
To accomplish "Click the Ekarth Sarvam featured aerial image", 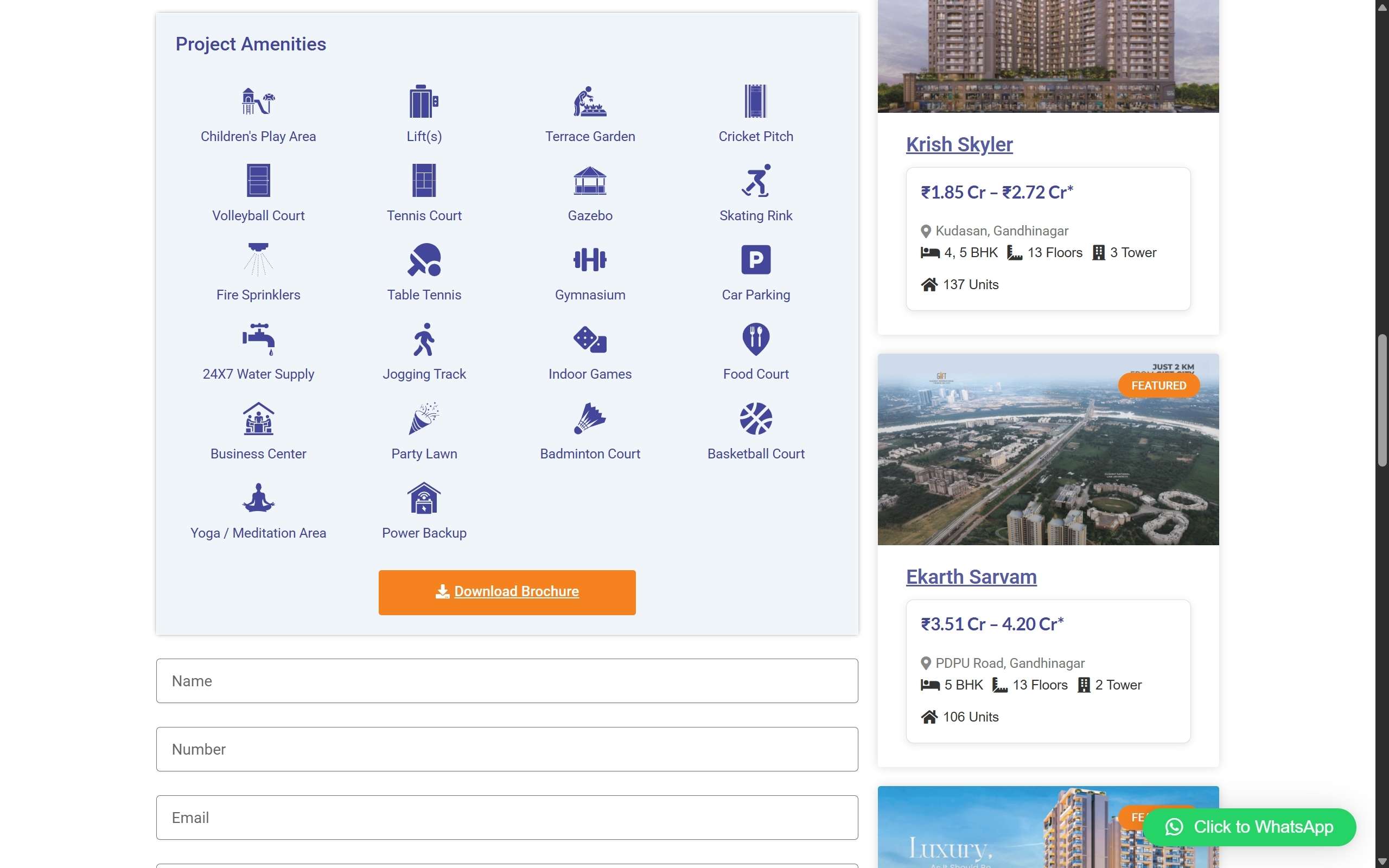I will 1048,450.
